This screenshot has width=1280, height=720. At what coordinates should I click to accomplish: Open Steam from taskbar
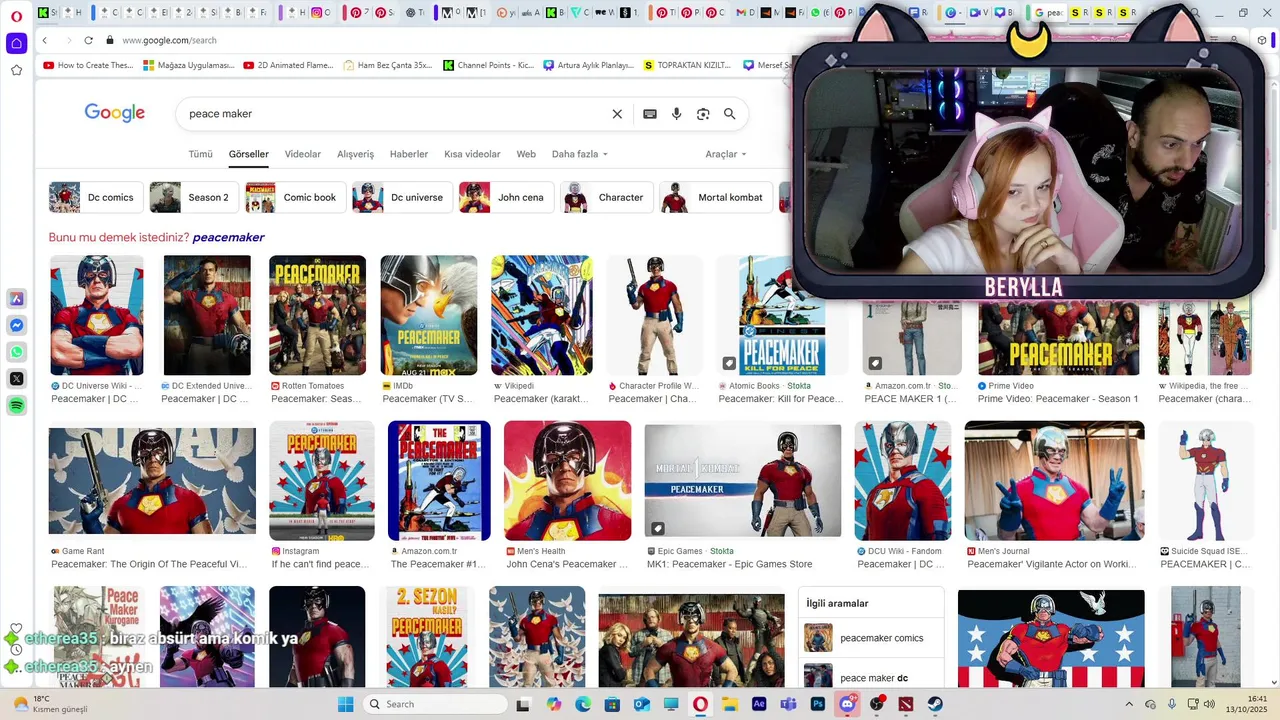point(935,704)
